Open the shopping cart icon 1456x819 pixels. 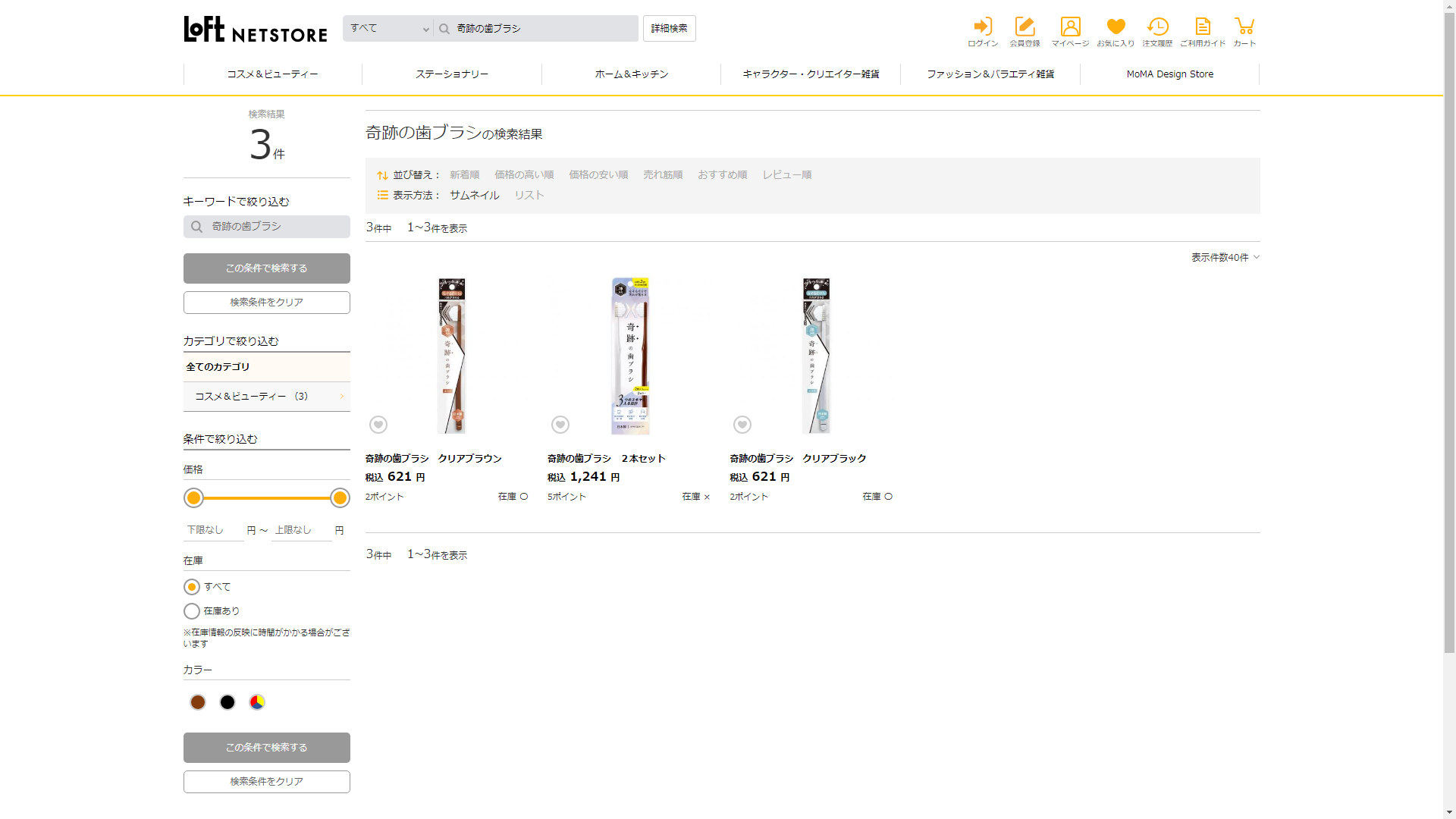[x=1244, y=27]
